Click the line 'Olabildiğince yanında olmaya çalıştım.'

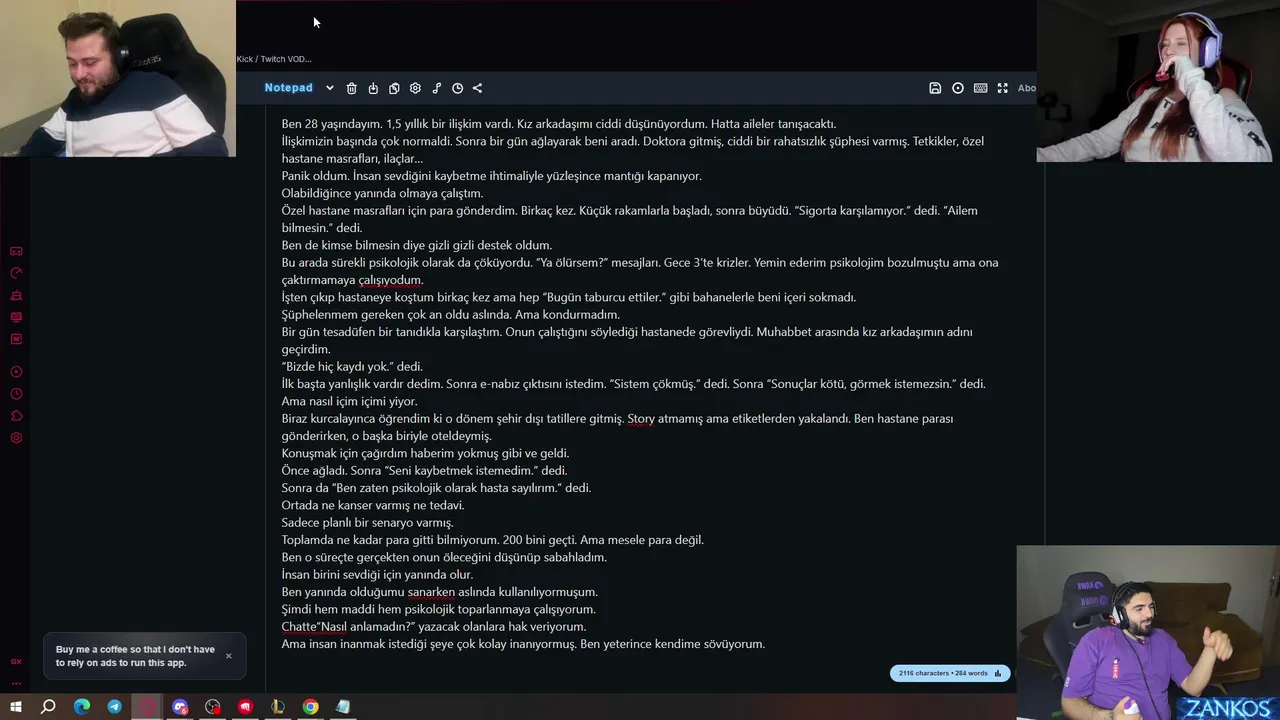click(x=382, y=193)
